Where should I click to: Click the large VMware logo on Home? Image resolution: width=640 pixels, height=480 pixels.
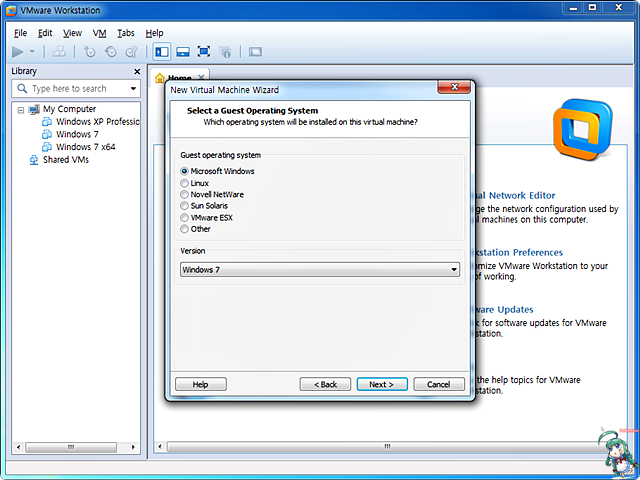(582, 129)
